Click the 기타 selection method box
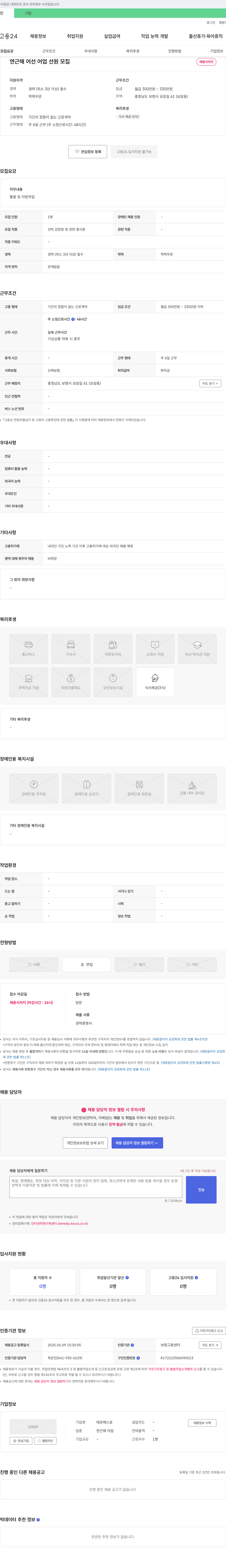This screenshot has width=226, height=1568. click(192, 965)
